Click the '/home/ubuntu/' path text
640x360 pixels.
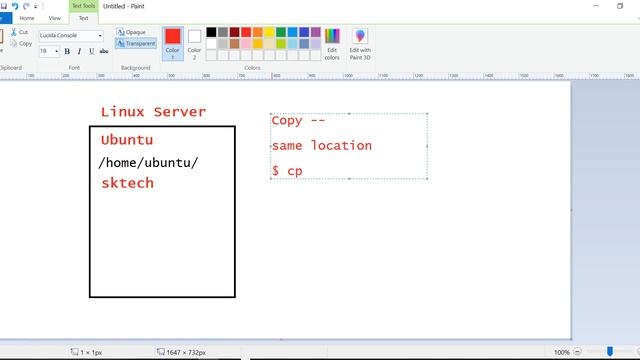tap(148, 162)
